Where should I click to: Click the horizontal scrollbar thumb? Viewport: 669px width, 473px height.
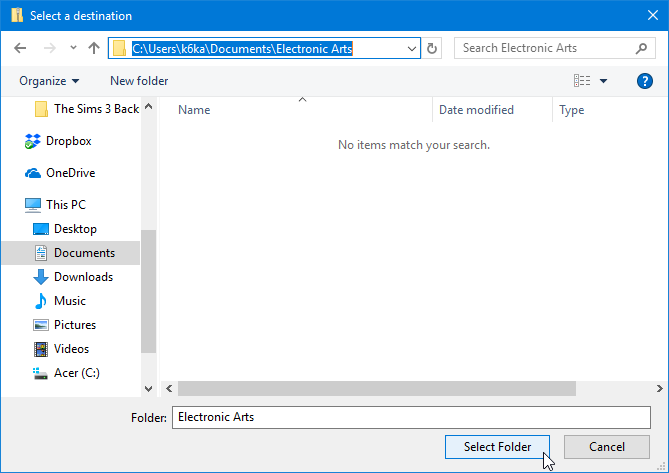click(x=377, y=389)
